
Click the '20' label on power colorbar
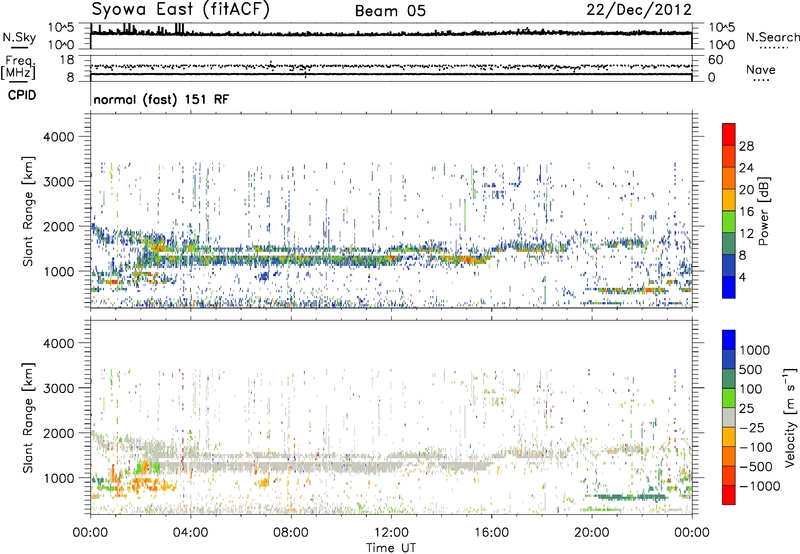tap(746, 190)
